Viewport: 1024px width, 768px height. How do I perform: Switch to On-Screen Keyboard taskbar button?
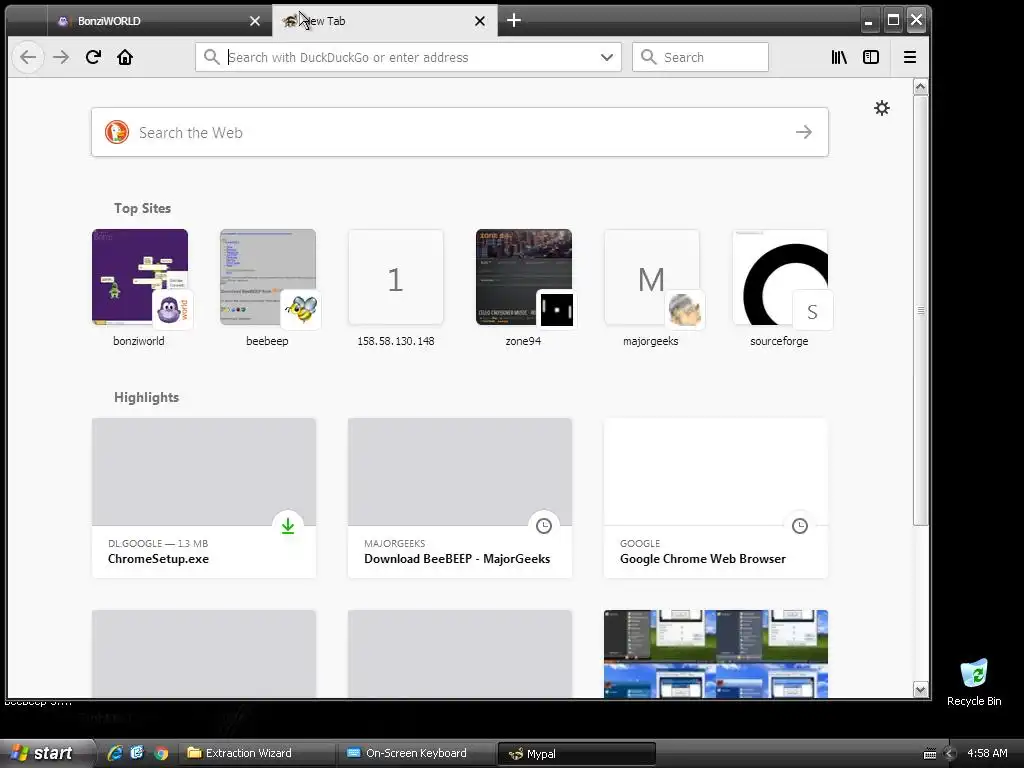click(x=417, y=753)
